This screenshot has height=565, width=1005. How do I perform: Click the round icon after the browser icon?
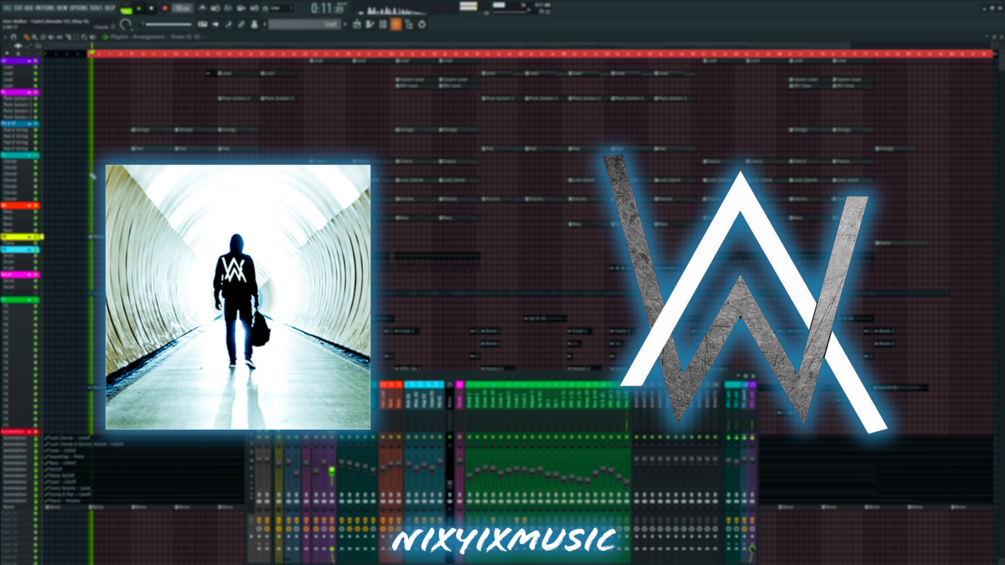(422, 24)
